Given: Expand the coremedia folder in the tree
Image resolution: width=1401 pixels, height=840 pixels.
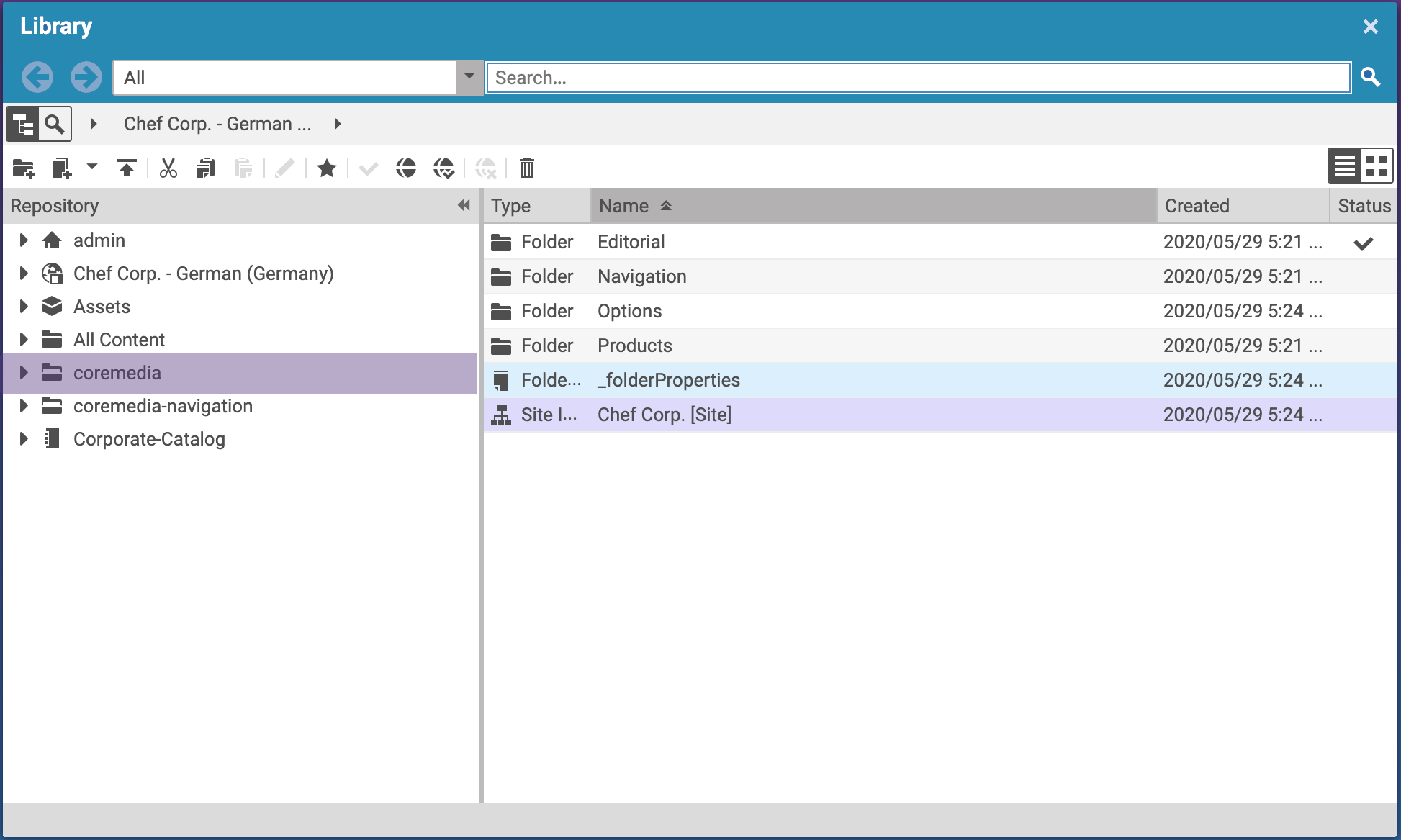Looking at the screenshot, I should (x=23, y=373).
